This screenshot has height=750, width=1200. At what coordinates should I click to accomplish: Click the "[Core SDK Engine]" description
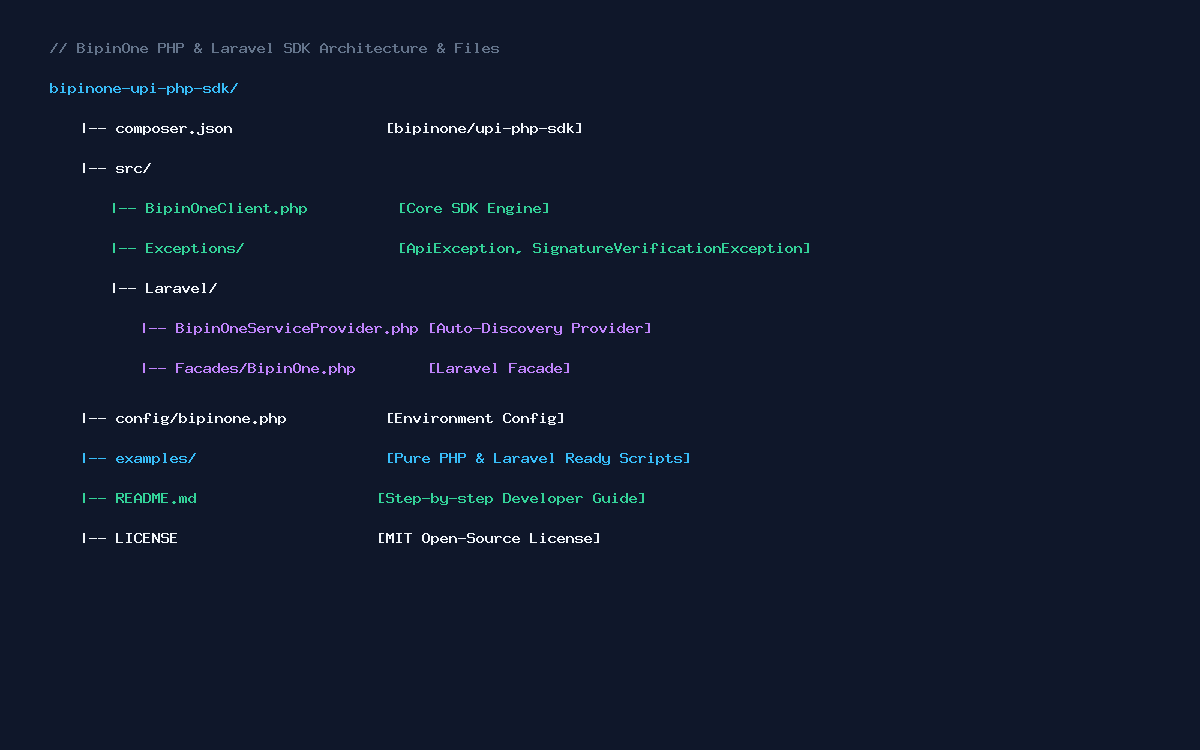(x=474, y=208)
